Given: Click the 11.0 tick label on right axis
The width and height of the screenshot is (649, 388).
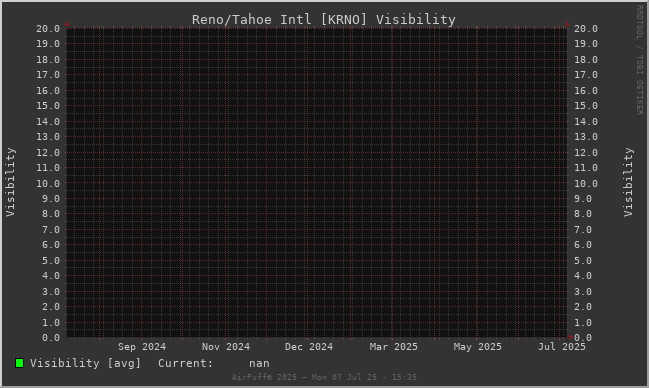Looking at the screenshot, I should (586, 168).
